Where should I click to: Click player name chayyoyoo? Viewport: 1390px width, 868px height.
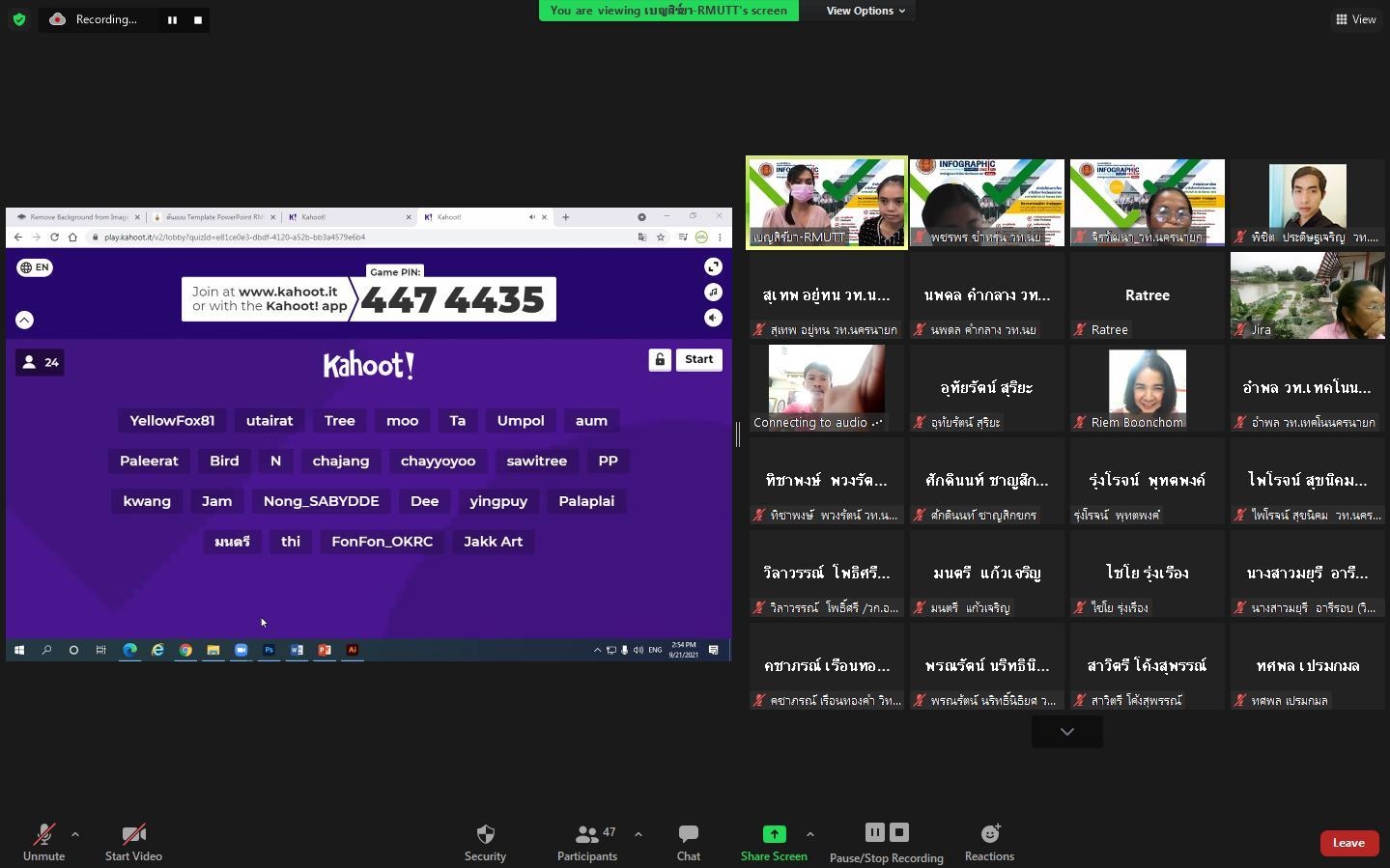click(438, 461)
